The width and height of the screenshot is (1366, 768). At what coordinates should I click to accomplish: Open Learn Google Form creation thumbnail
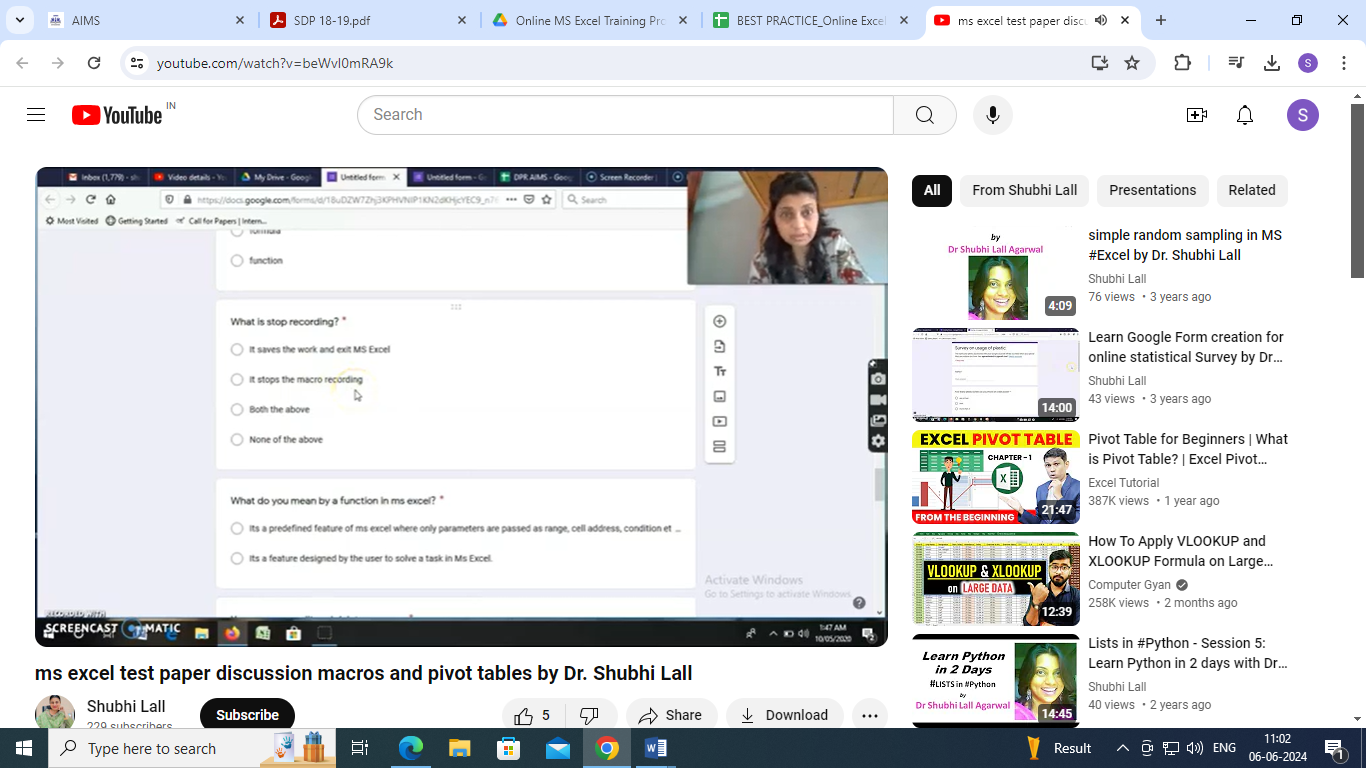(x=995, y=375)
